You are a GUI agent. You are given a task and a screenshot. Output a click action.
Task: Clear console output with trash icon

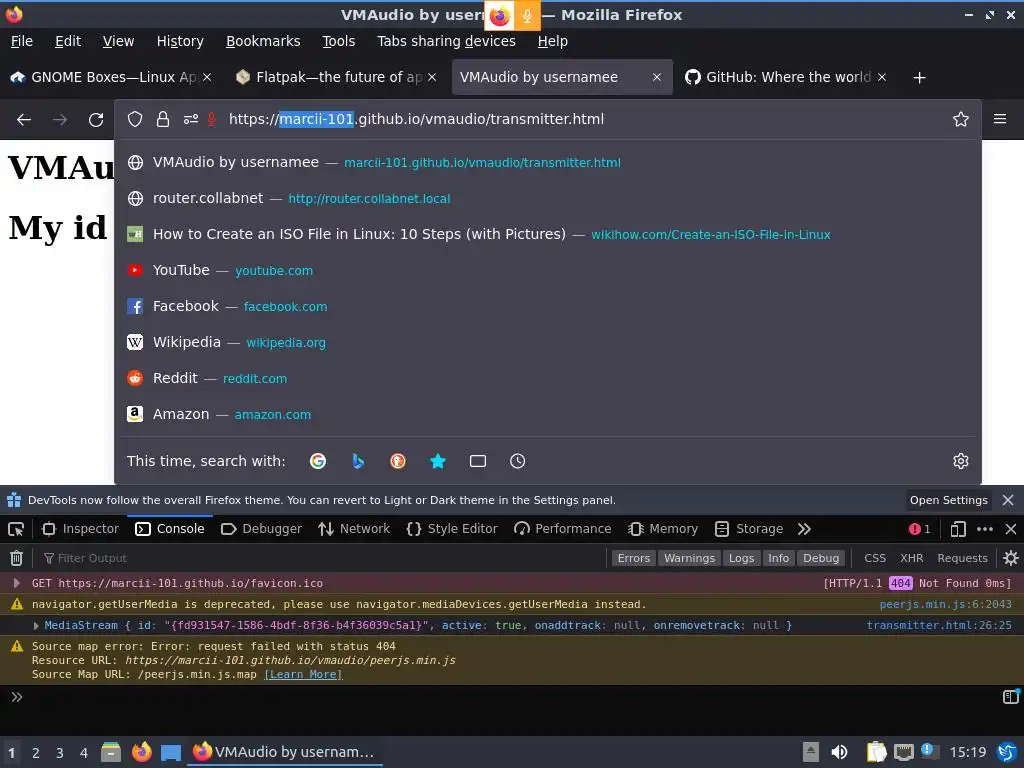pyautogui.click(x=16, y=558)
